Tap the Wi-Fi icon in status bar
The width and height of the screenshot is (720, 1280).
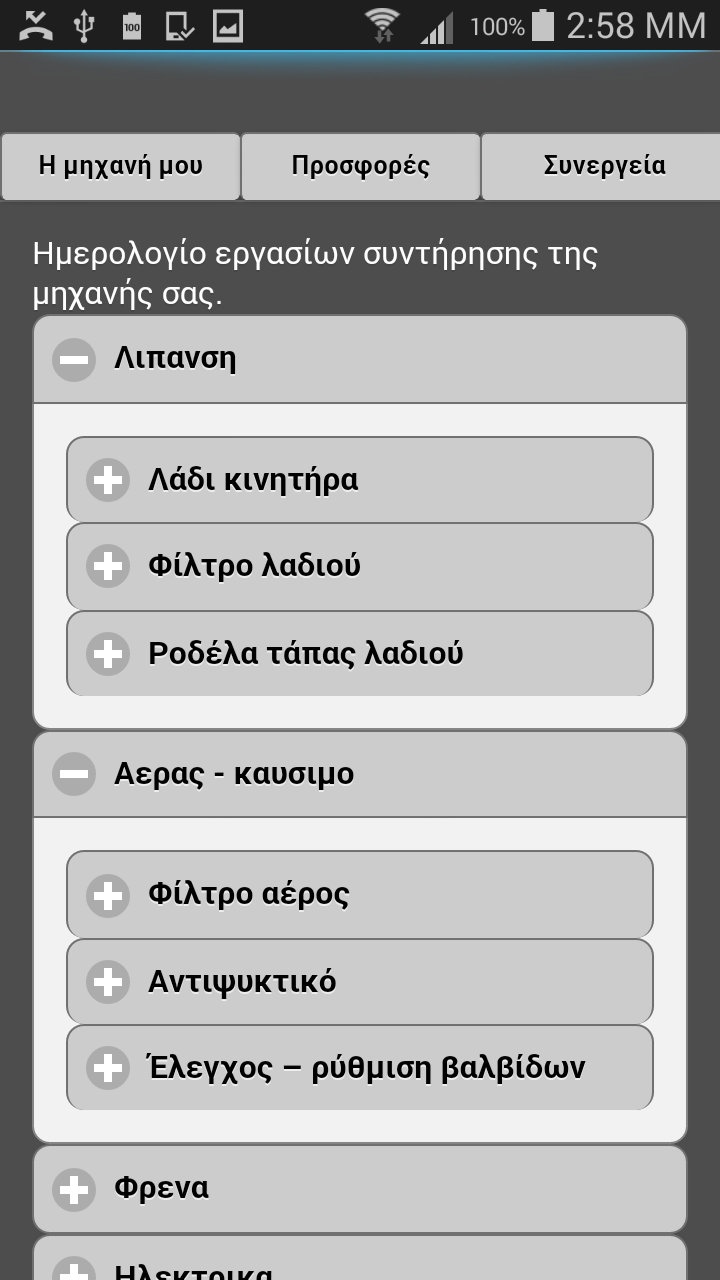[382, 25]
